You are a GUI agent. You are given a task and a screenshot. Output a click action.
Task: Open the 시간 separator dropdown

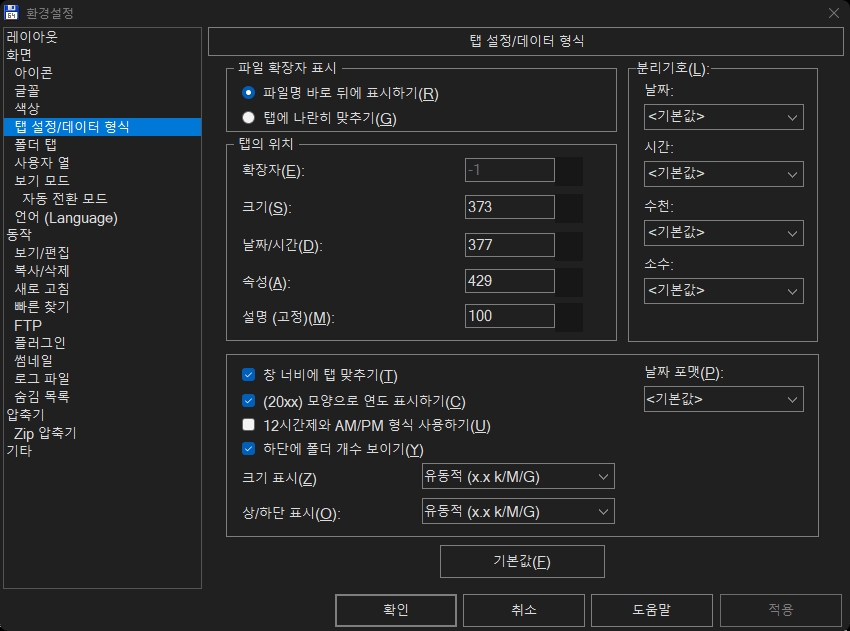723,174
